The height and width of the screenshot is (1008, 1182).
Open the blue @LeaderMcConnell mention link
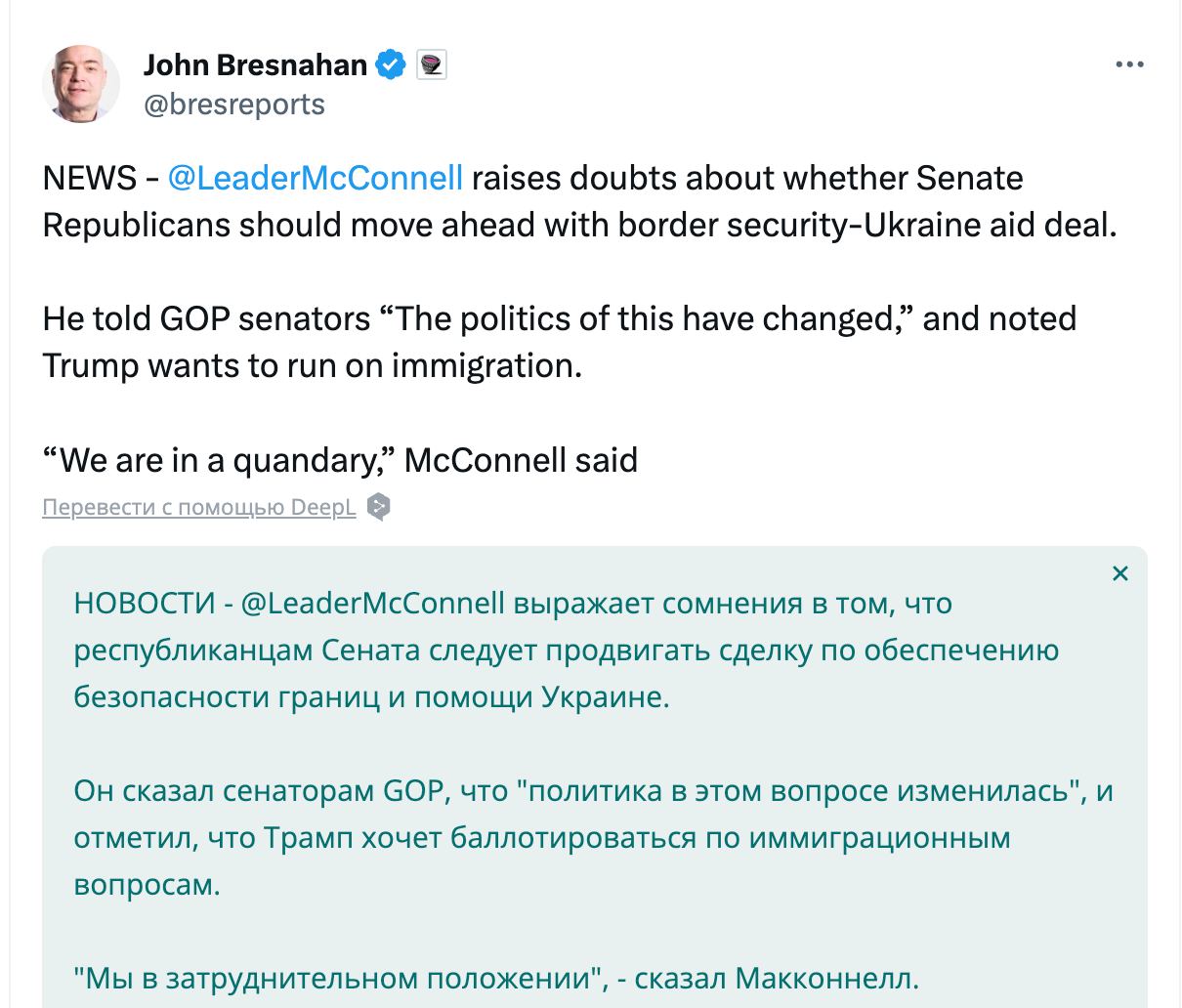[x=316, y=178]
